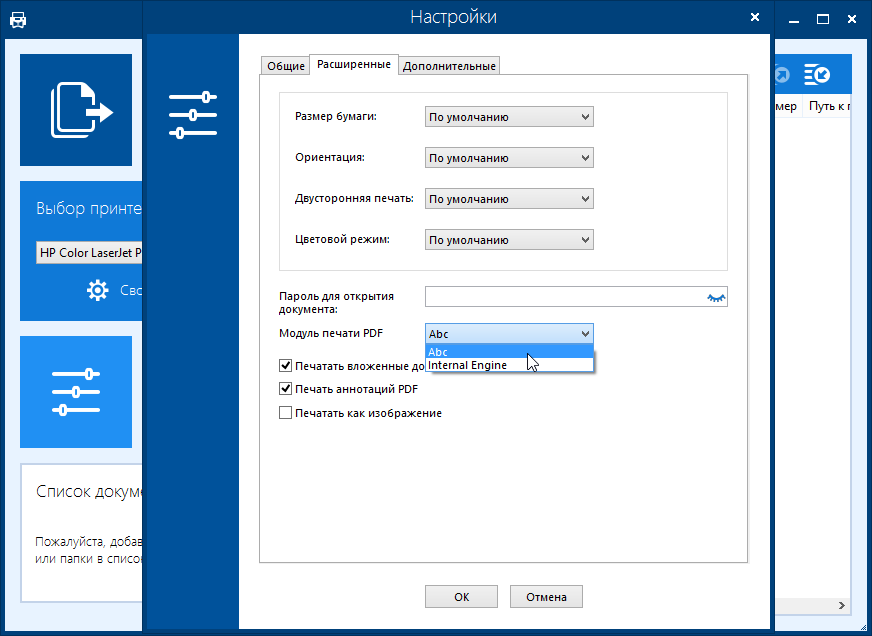Click the horizontal scrollbar right arrow
This screenshot has height=636, width=872.
point(842,605)
